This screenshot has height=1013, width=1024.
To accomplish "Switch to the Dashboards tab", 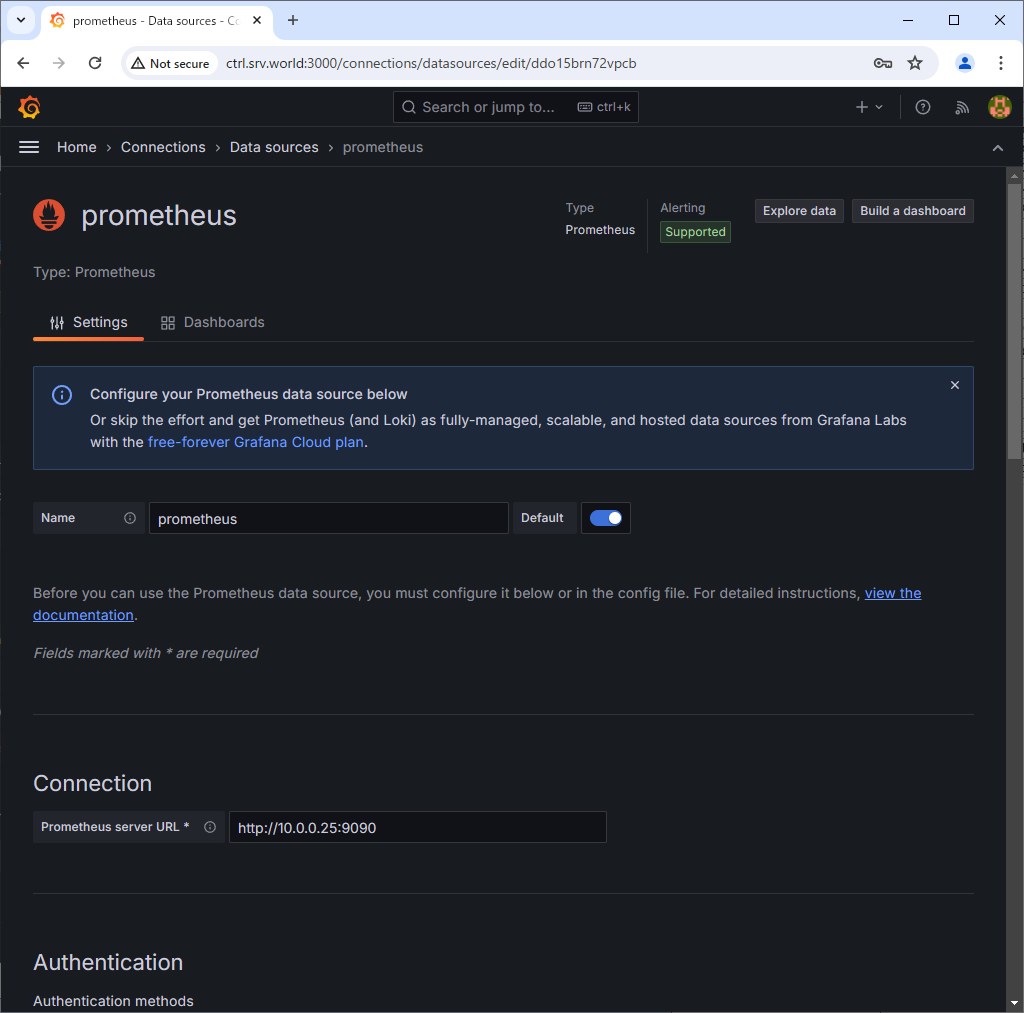I will pyautogui.click(x=212, y=322).
